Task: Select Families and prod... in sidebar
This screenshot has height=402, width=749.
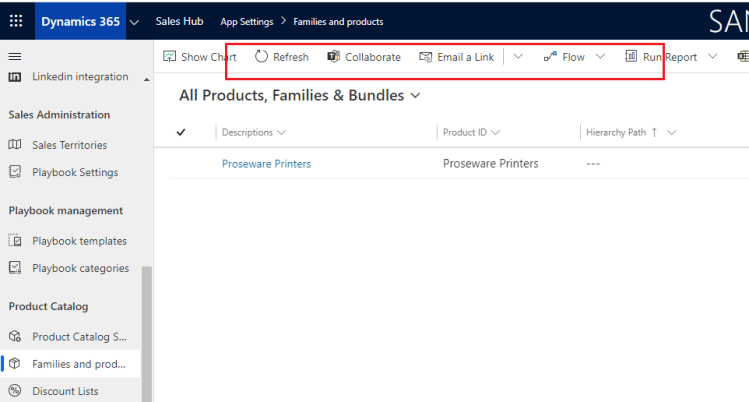Action: (x=79, y=364)
